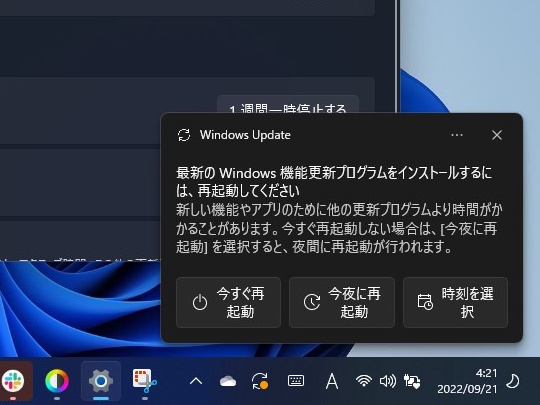Image resolution: width=540 pixels, height=405 pixels.
Task: Select the 時刻を選択 pick a time button
Action: 455,302
